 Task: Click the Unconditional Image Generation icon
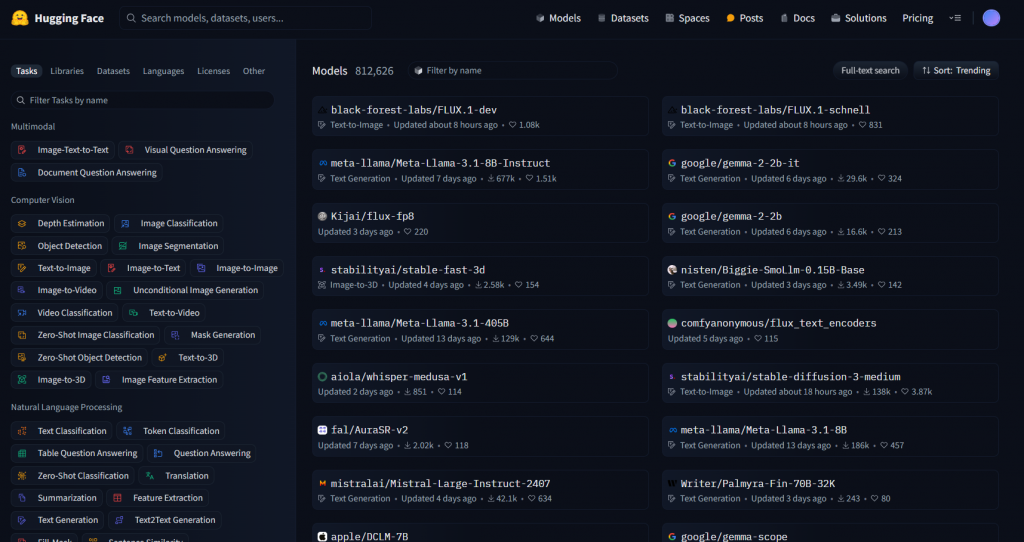(118, 290)
